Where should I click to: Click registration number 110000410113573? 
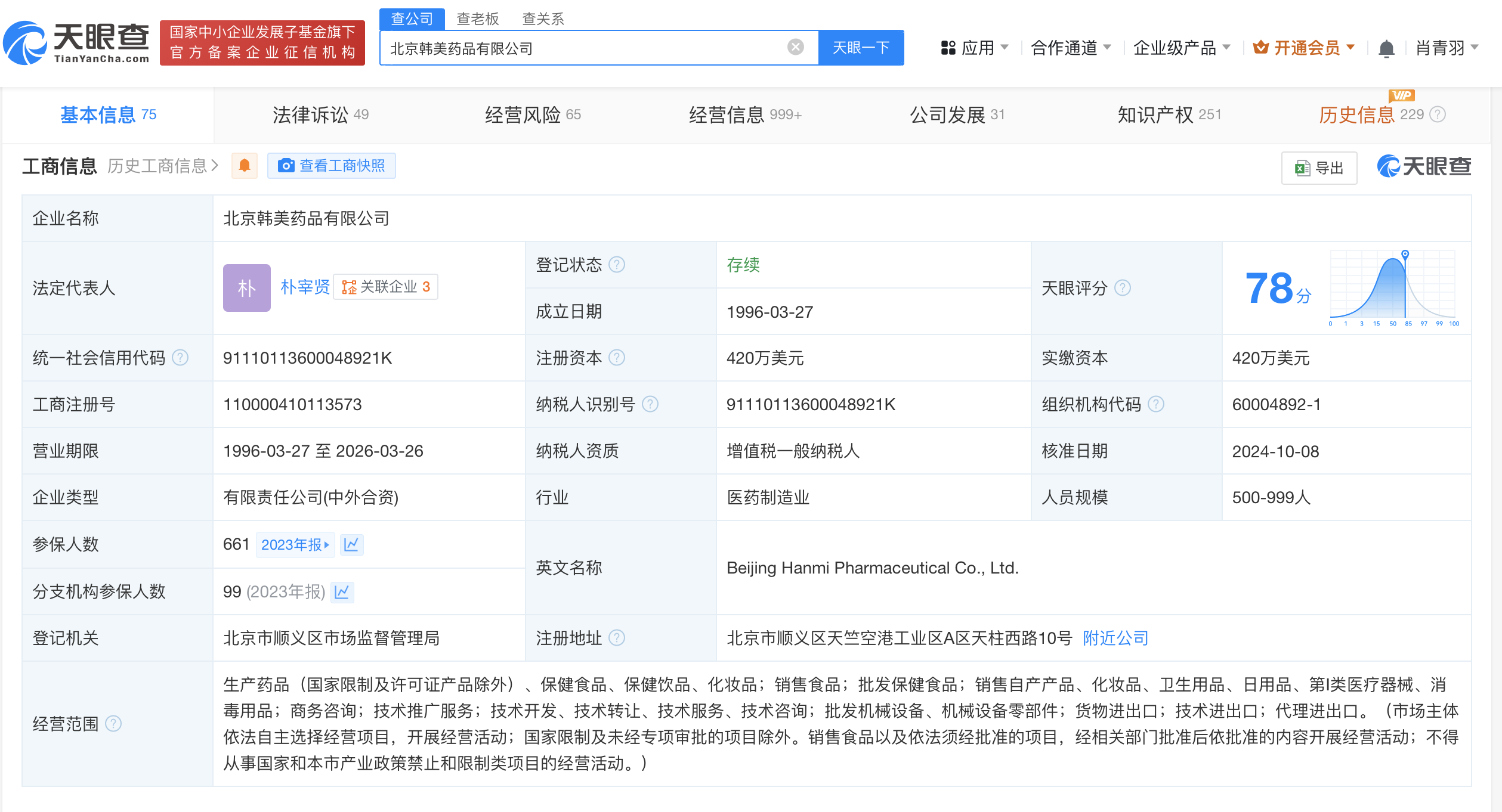click(x=292, y=404)
